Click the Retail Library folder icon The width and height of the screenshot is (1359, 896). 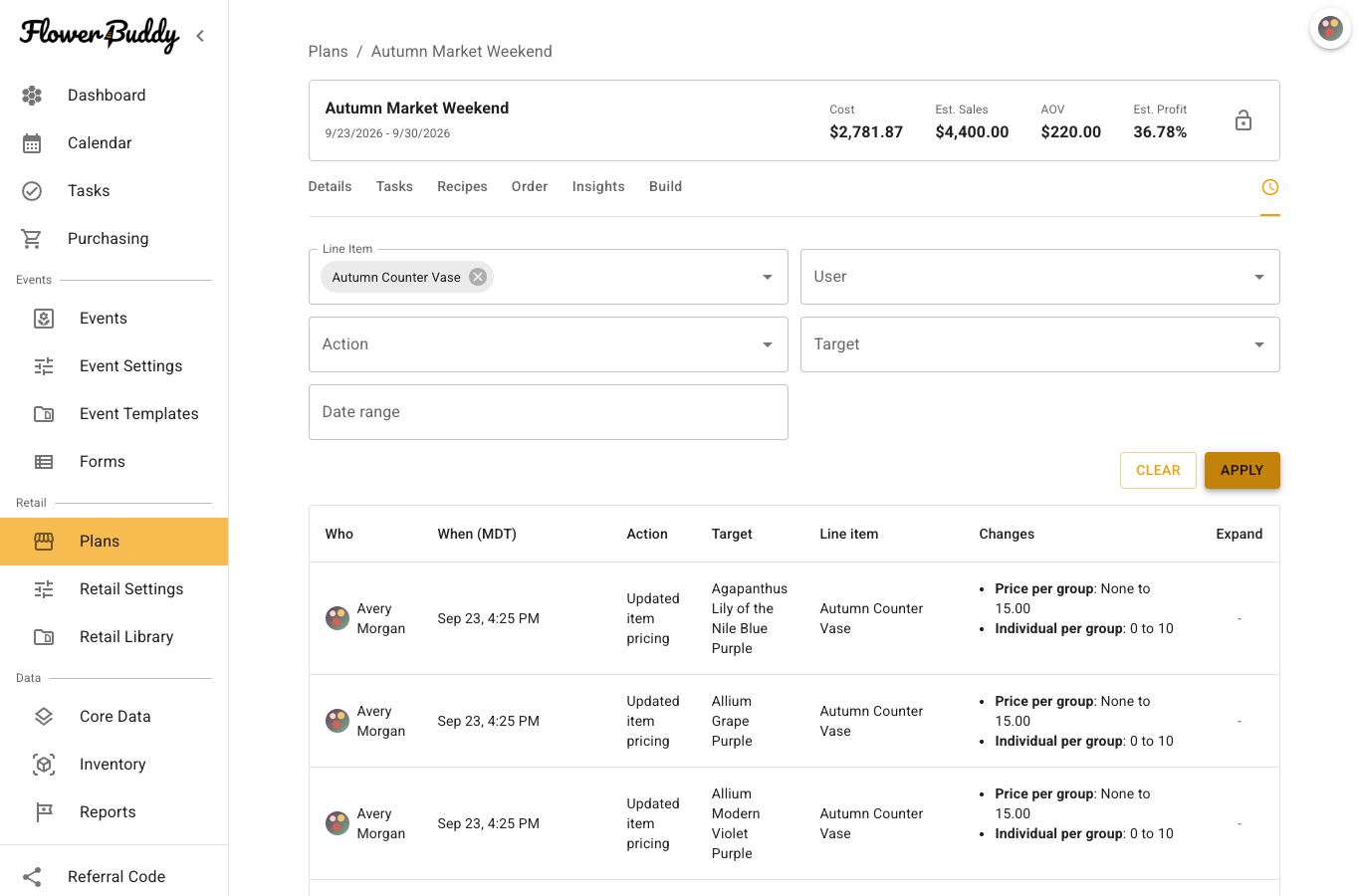coord(44,637)
